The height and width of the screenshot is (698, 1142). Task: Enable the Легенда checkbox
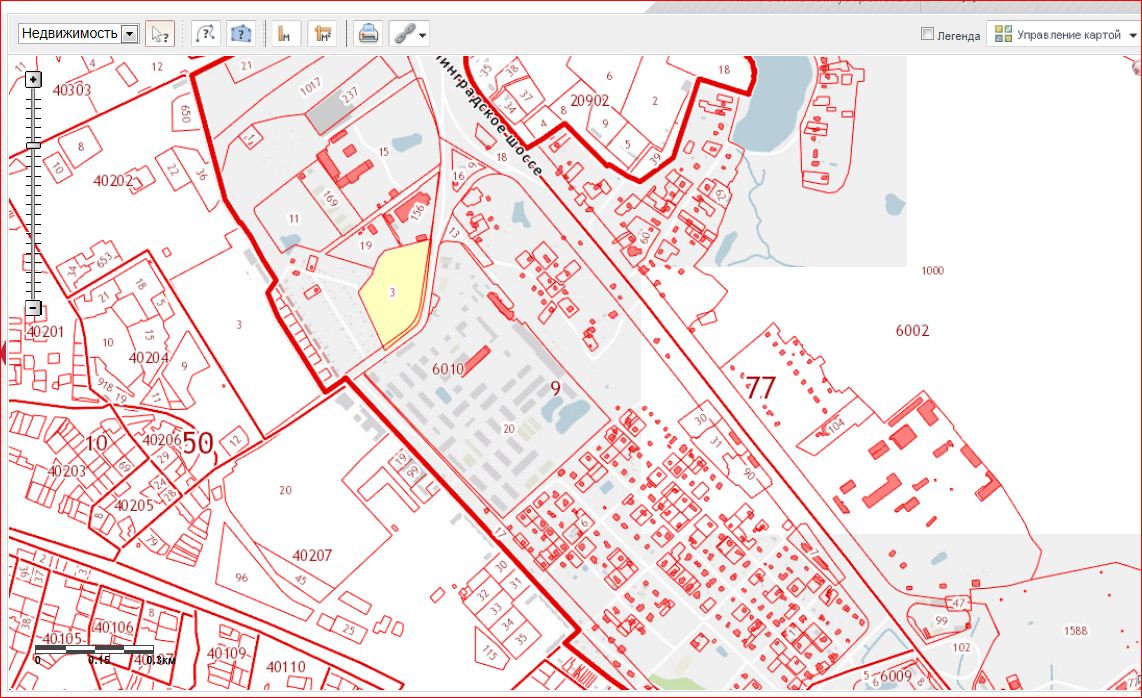click(927, 34)
